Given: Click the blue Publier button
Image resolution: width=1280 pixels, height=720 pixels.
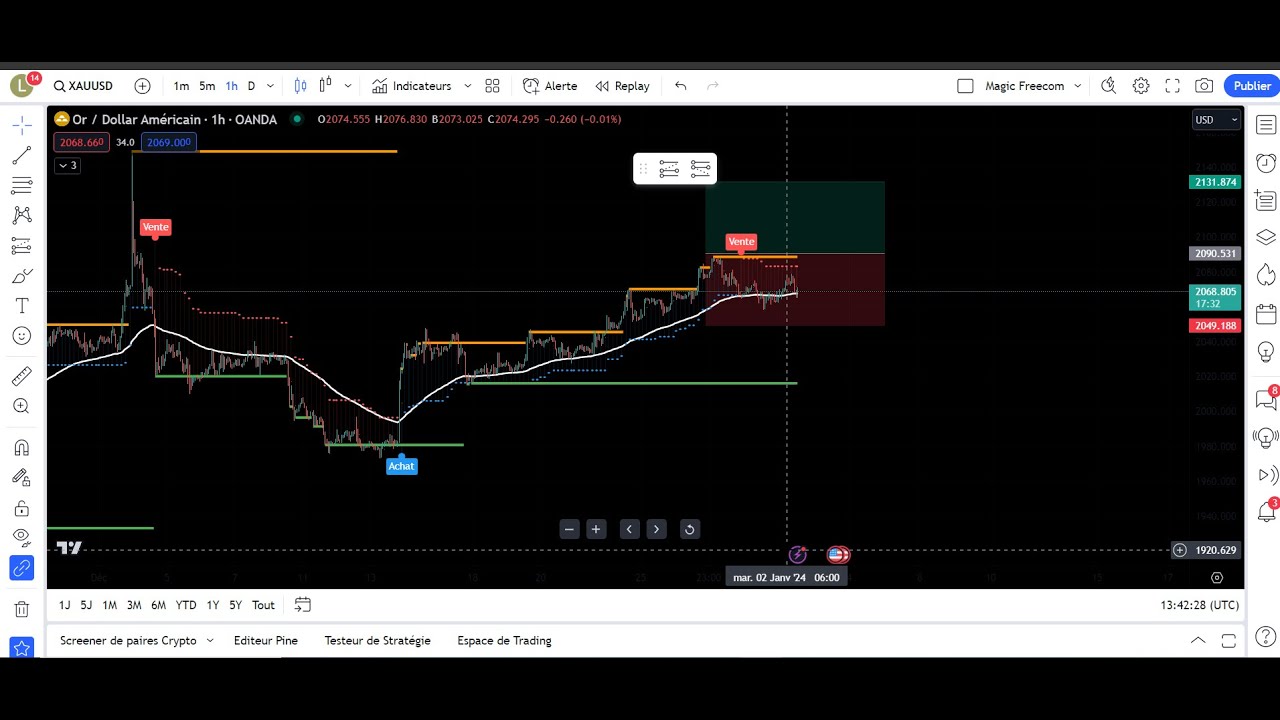Looking at the screenshot, I should tap(1251, 86).
